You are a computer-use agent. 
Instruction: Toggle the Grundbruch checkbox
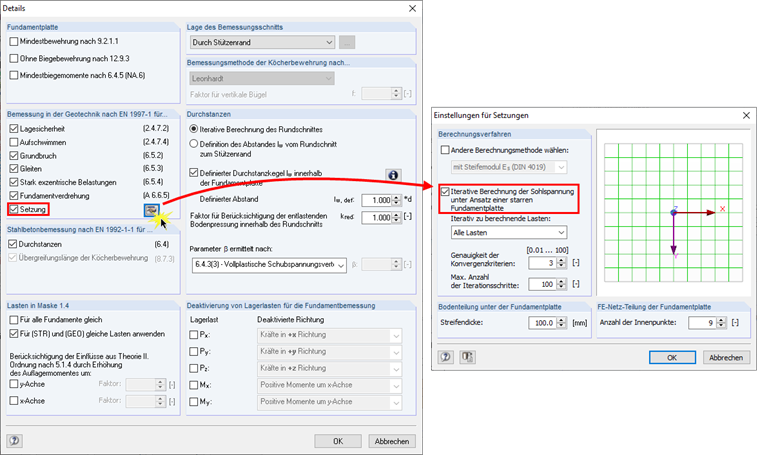[x=14, y=156]
